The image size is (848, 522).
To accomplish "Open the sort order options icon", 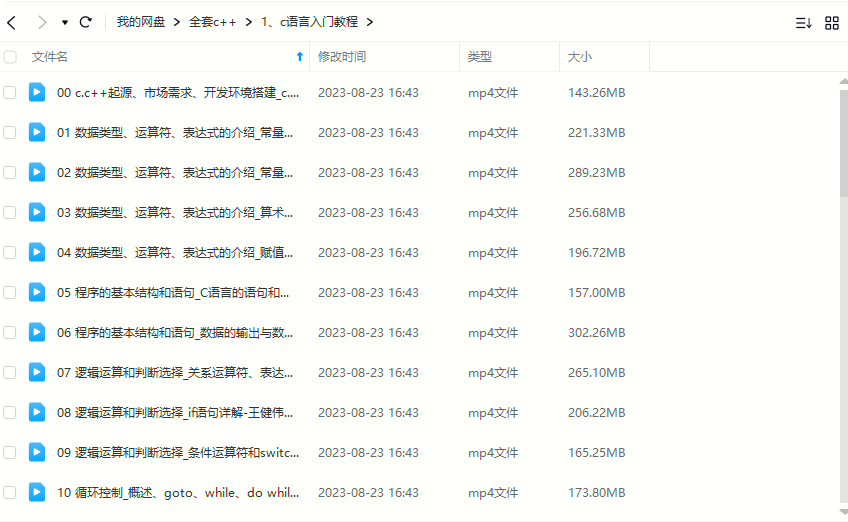I will tap(803, 23).
